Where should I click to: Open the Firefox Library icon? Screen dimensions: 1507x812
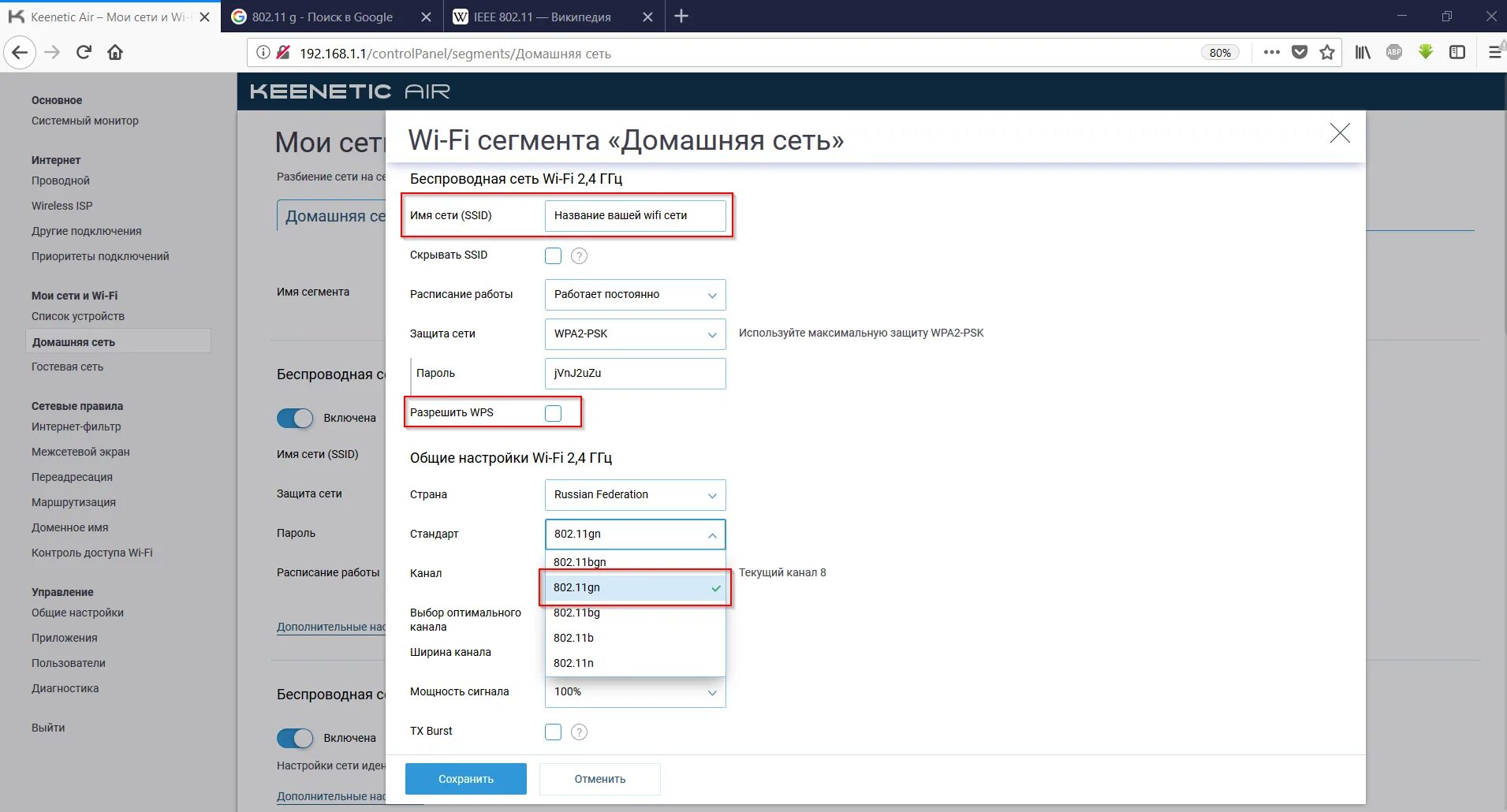point(1361,52)
